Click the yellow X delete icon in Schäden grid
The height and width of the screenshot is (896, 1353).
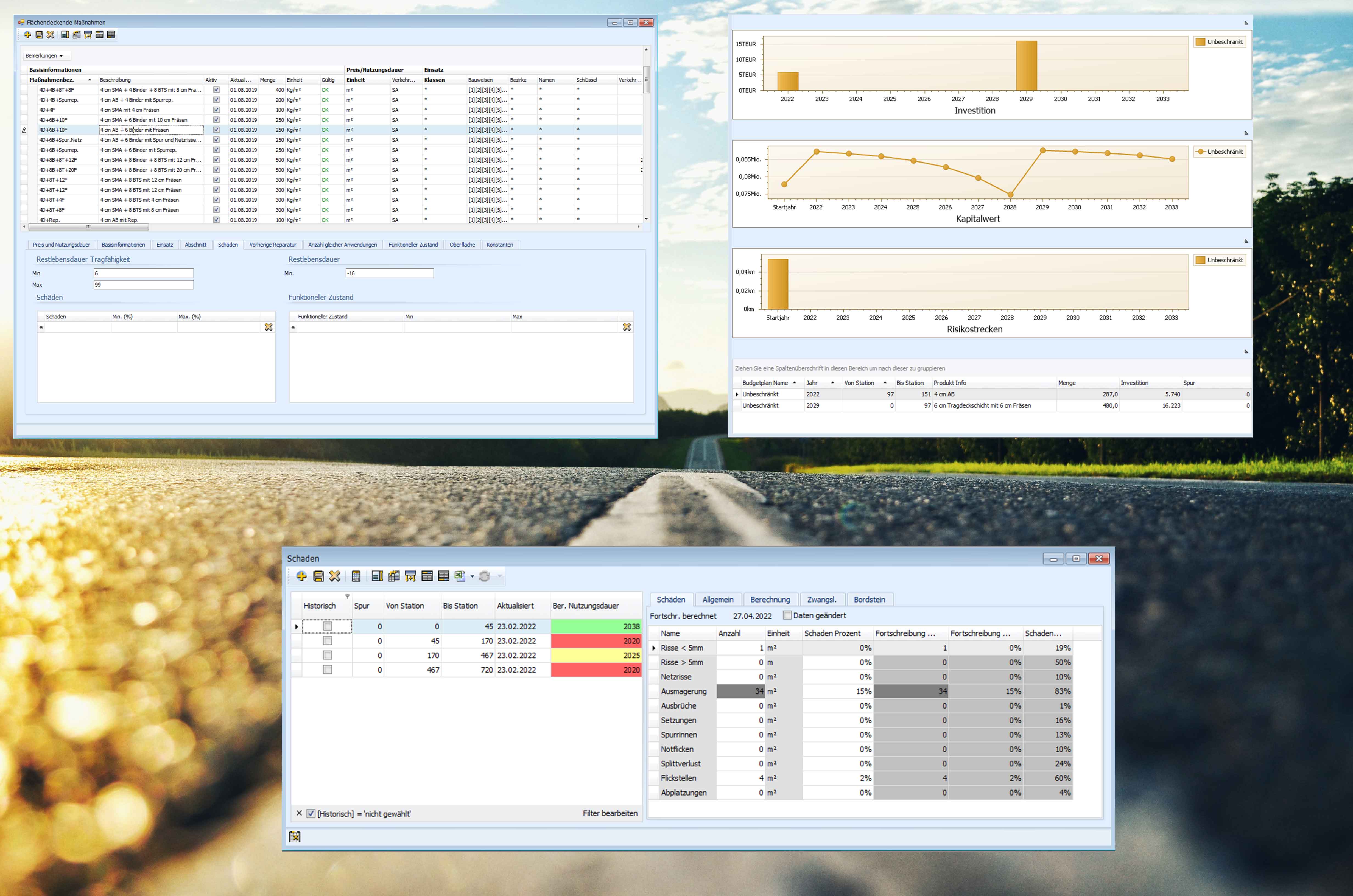[x=269, y=327]
